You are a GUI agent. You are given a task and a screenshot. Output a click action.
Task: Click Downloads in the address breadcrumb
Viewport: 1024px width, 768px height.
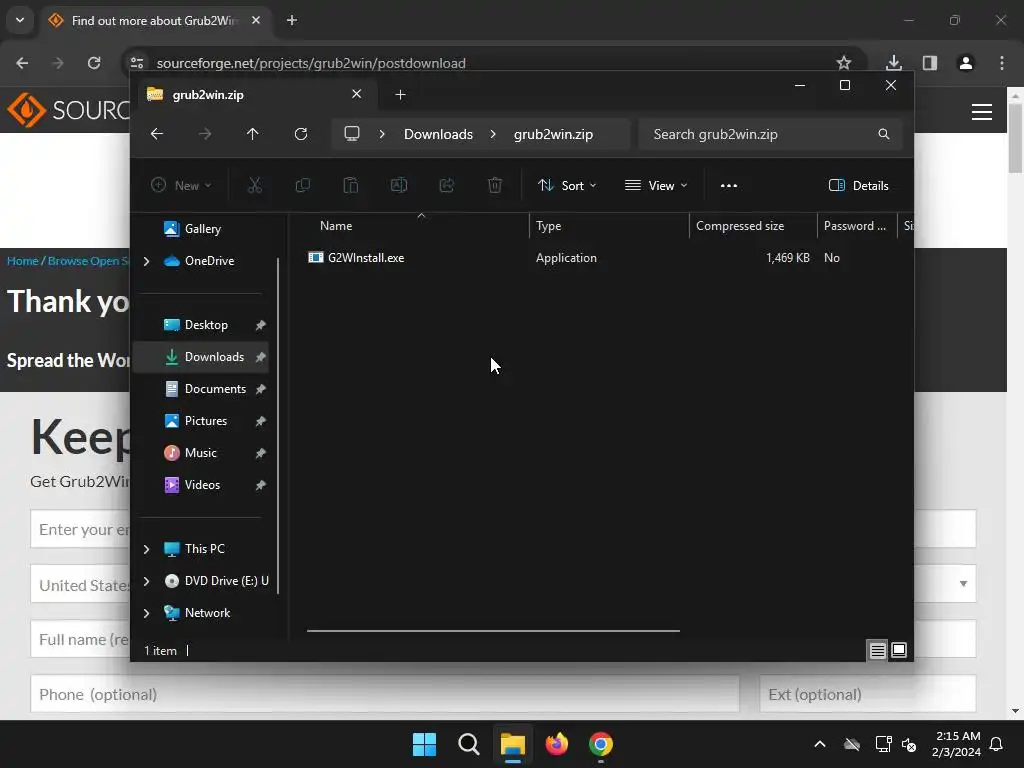[x=438, y=134]
